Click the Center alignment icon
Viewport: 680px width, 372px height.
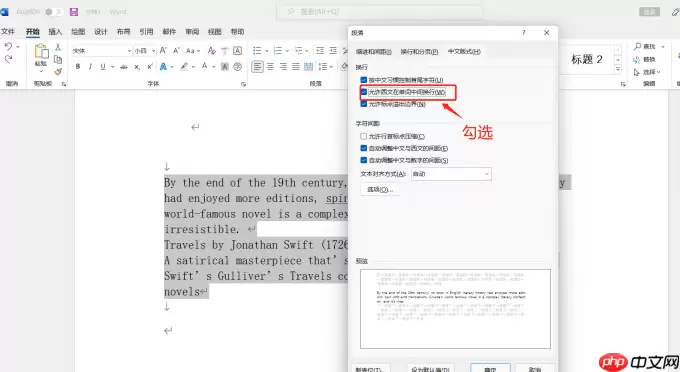pos(271,67)
